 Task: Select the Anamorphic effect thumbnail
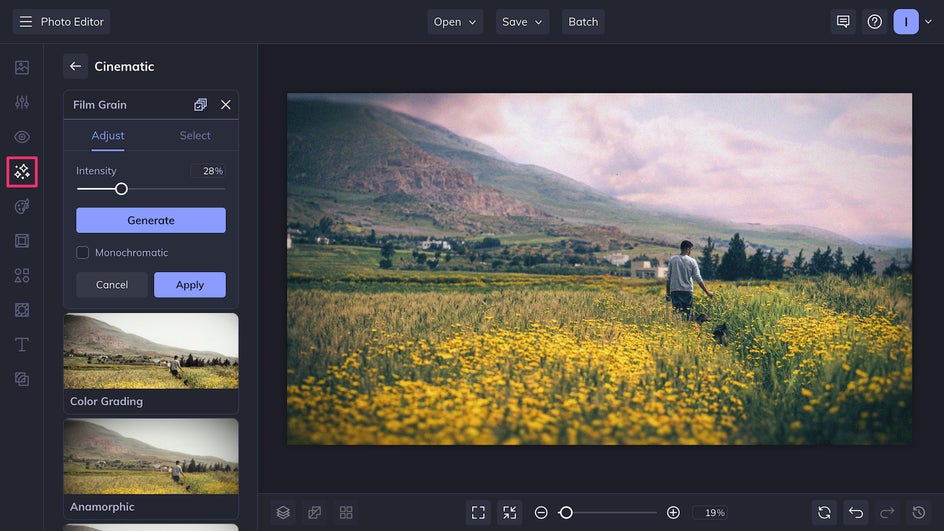pos(151,456)
